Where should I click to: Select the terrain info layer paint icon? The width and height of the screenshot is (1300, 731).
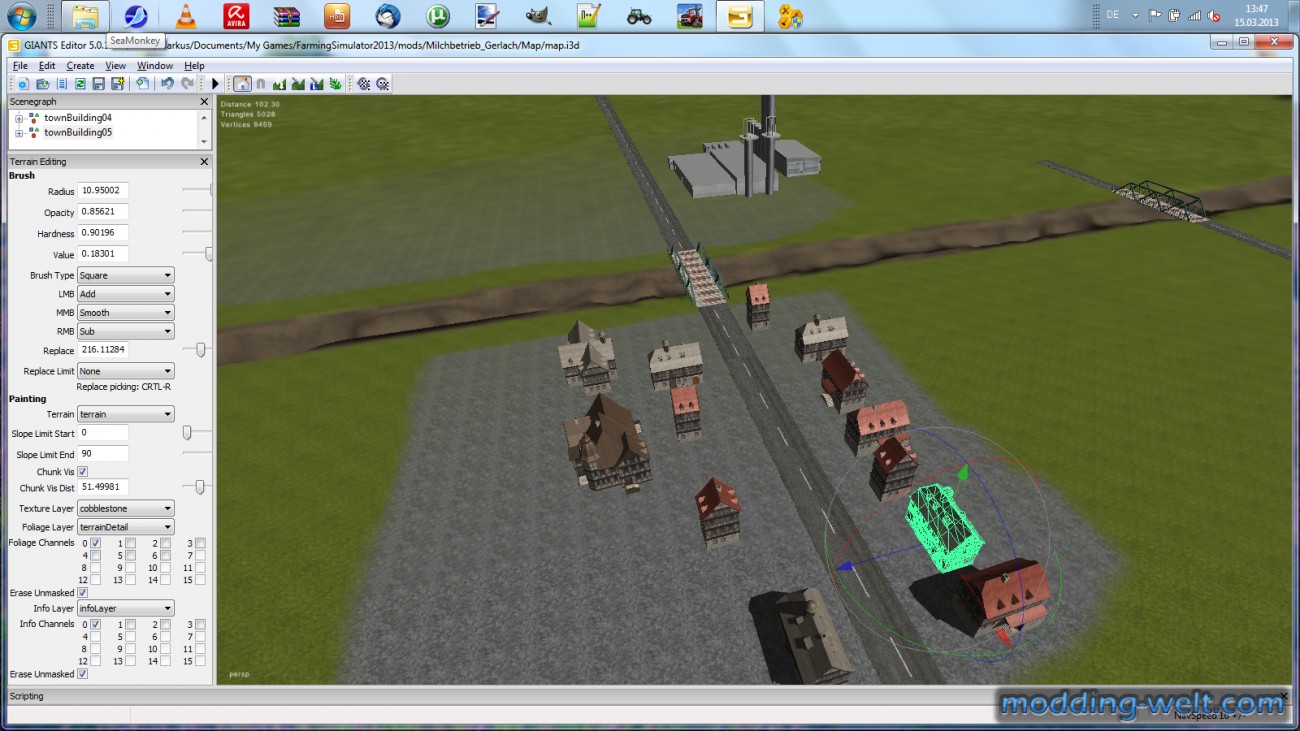[316, 84]
